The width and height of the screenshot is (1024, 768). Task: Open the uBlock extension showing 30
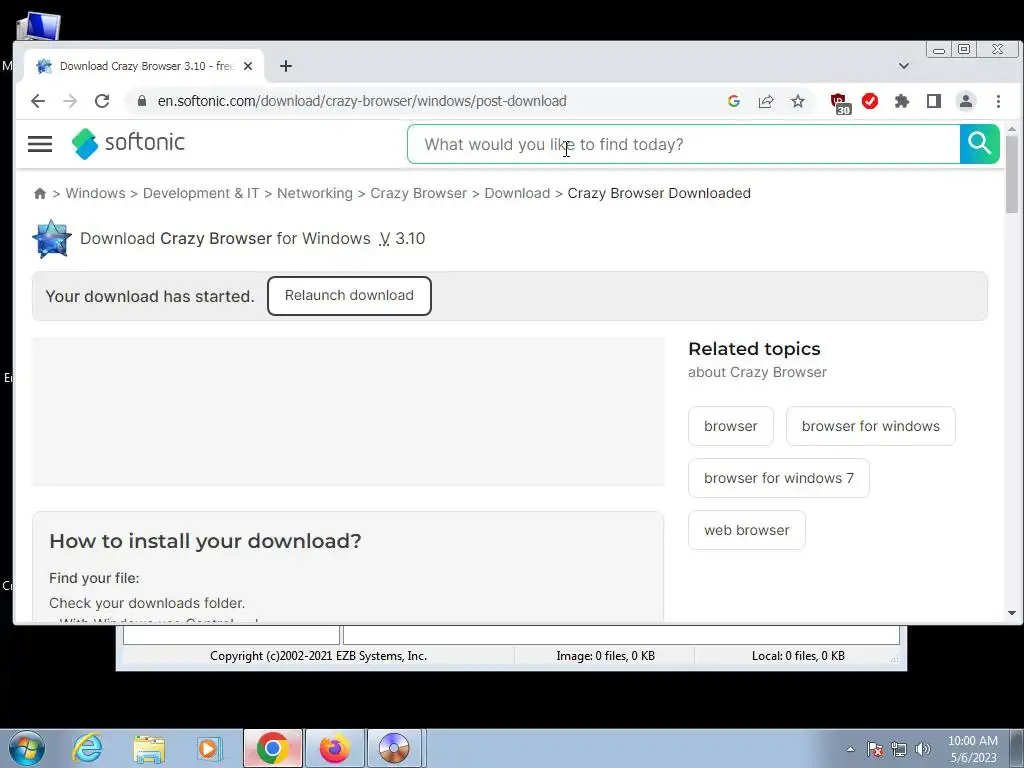point(839,103)
